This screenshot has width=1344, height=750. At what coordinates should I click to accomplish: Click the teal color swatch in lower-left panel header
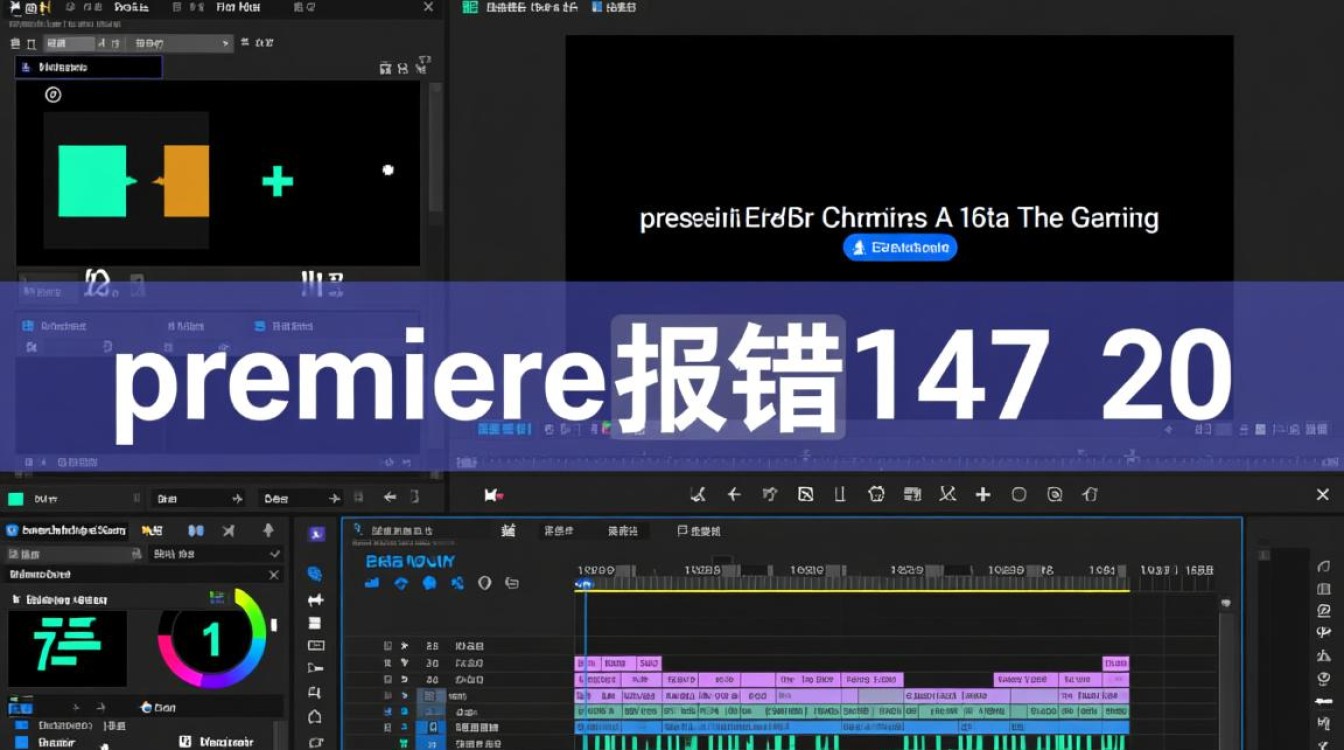16,499
